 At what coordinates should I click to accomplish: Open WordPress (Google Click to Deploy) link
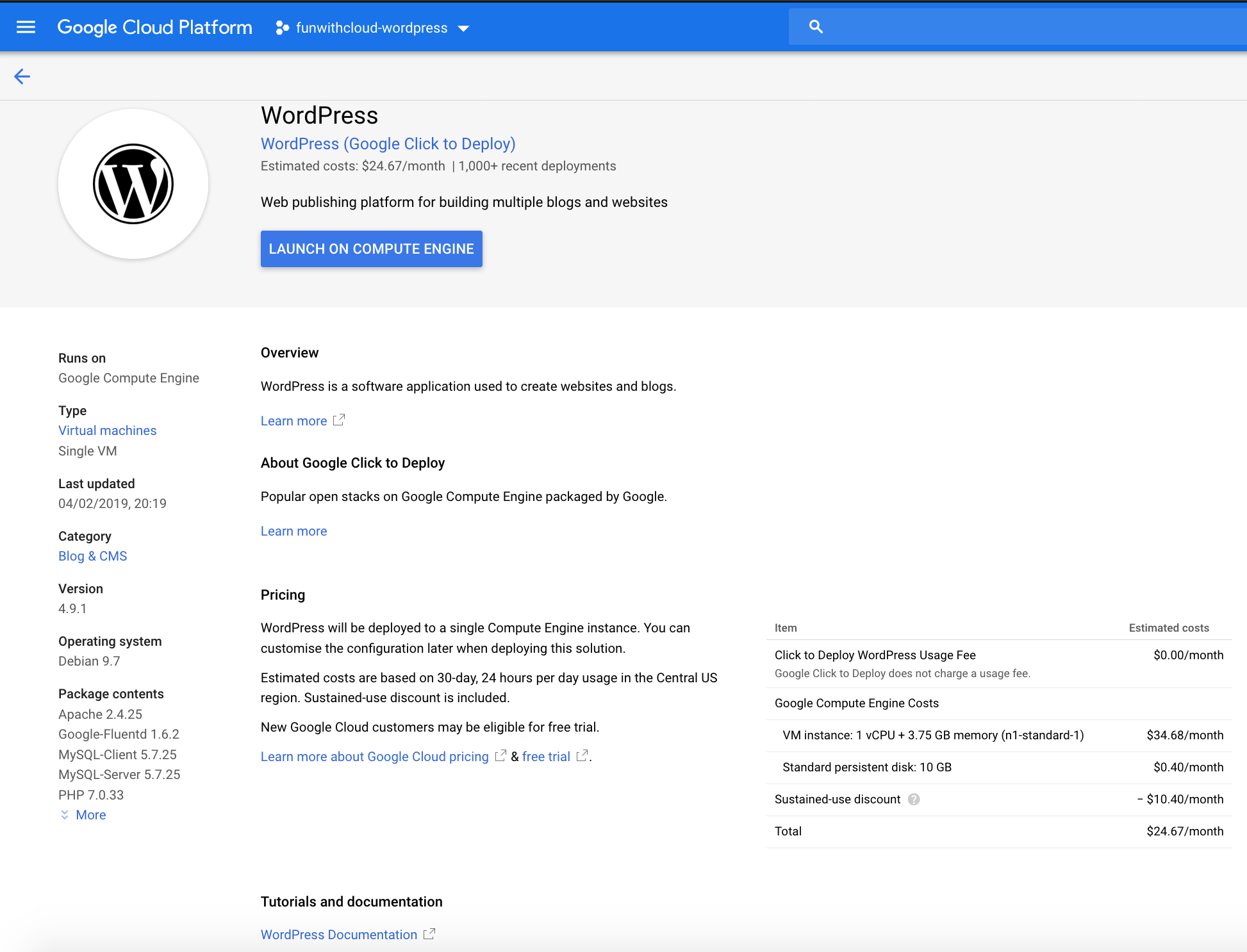point(388,144)
